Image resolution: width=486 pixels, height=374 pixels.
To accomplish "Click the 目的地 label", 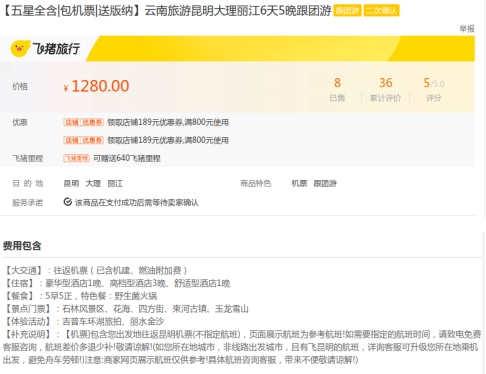I will pos(28,183).
